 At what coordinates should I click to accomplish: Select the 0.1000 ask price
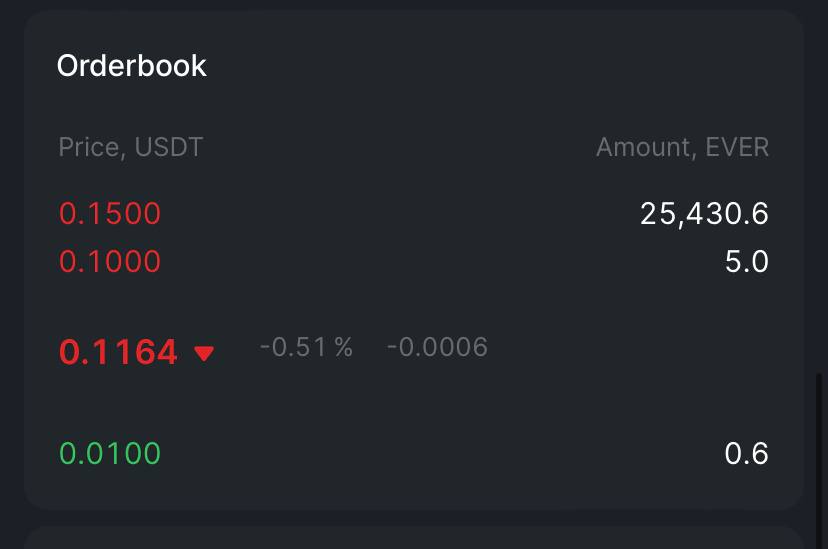pos(110,261)
